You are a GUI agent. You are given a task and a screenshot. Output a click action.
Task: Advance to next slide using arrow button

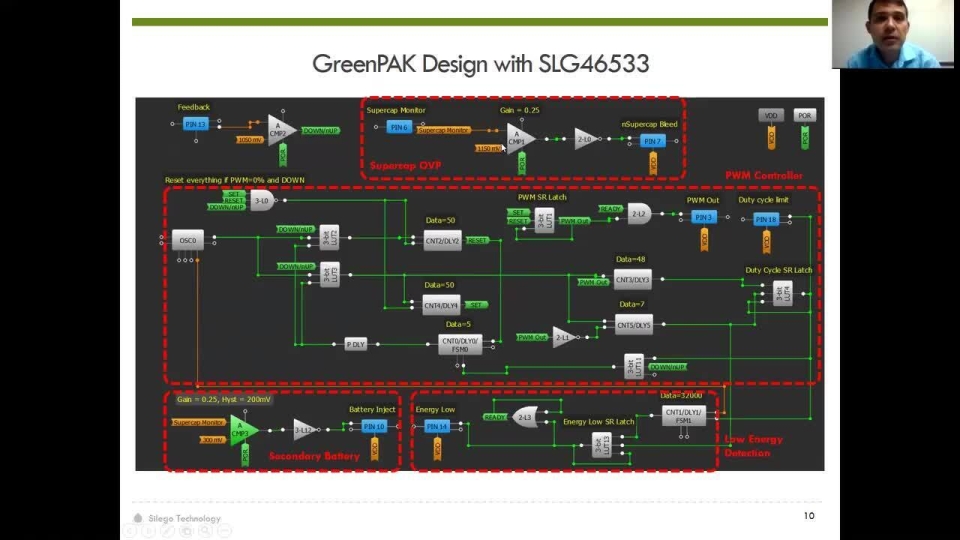pos(149,531)
